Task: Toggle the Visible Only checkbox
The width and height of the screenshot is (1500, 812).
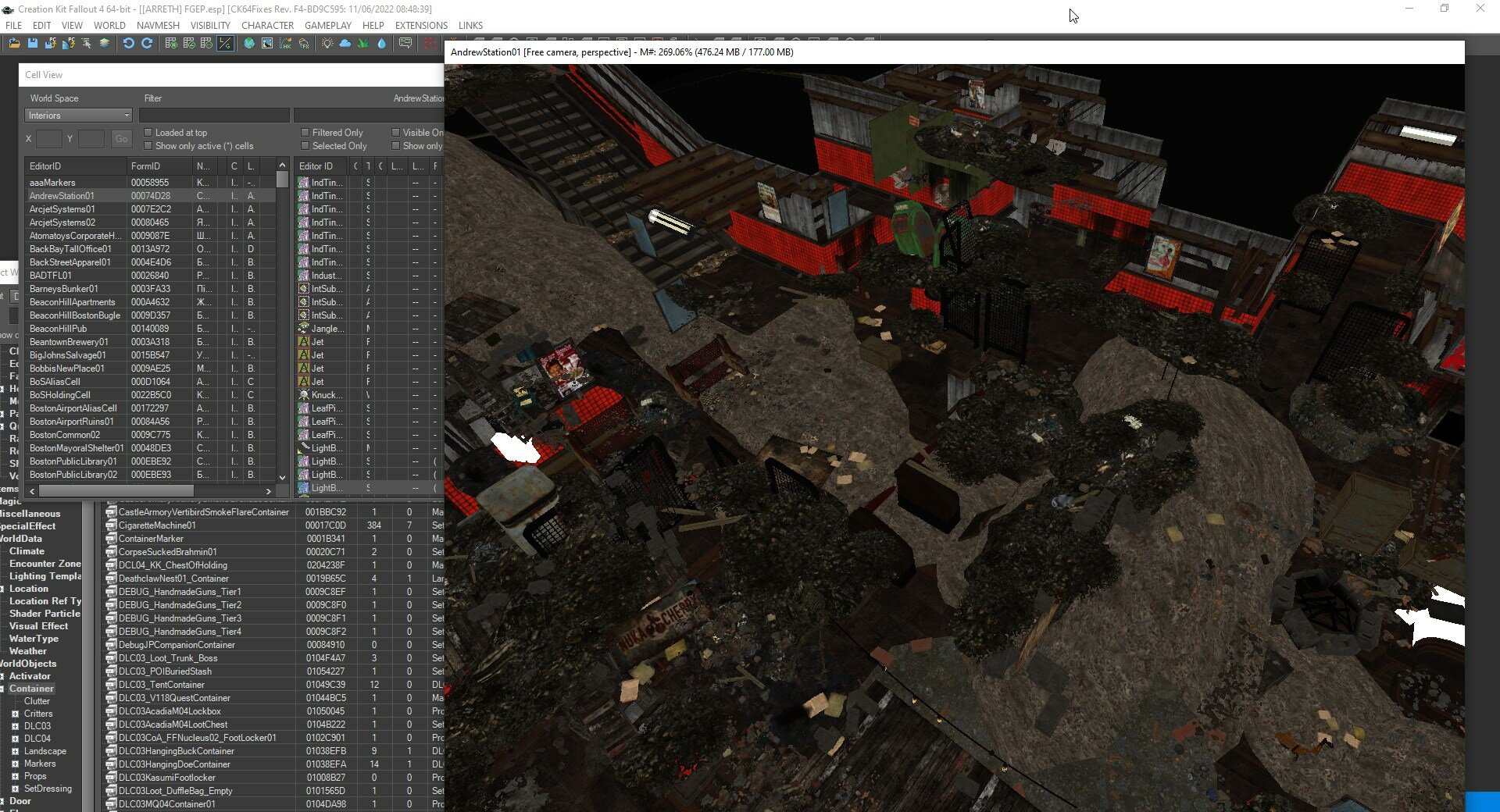Action: (x=395, y=133)
